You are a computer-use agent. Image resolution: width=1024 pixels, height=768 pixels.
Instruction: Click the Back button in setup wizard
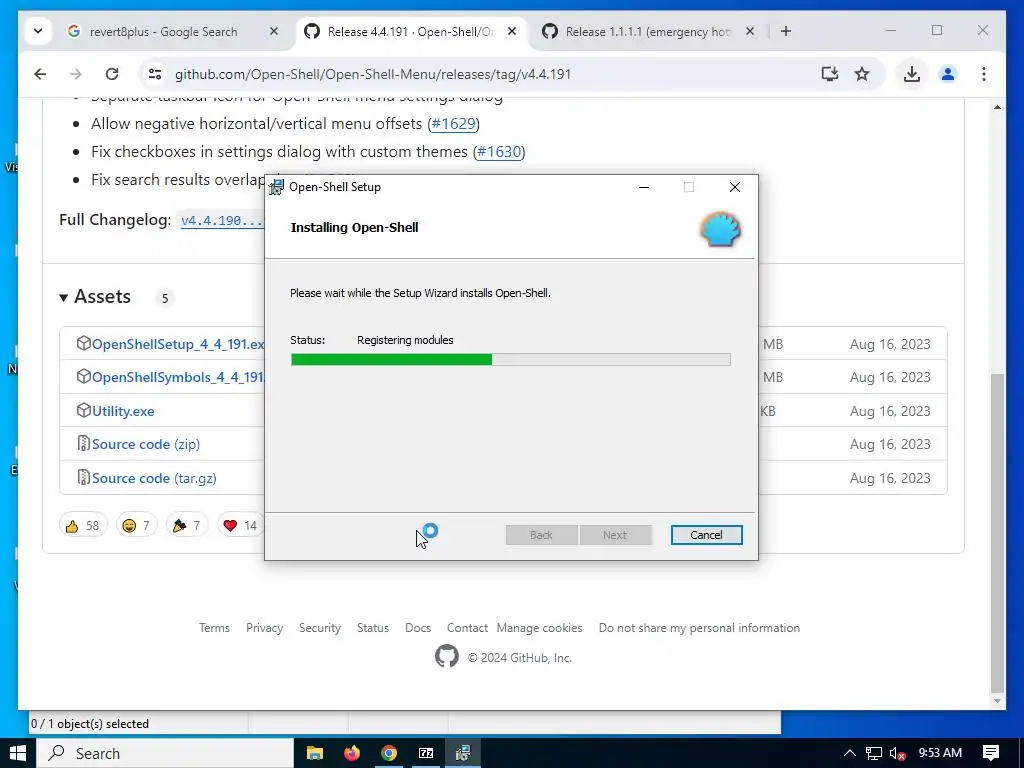tap(541, 535)
